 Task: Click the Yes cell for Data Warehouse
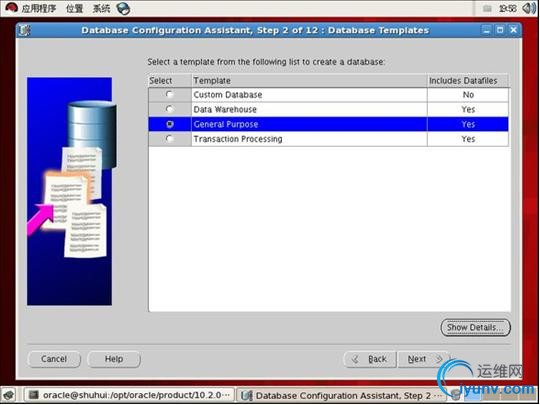point(468,110)
